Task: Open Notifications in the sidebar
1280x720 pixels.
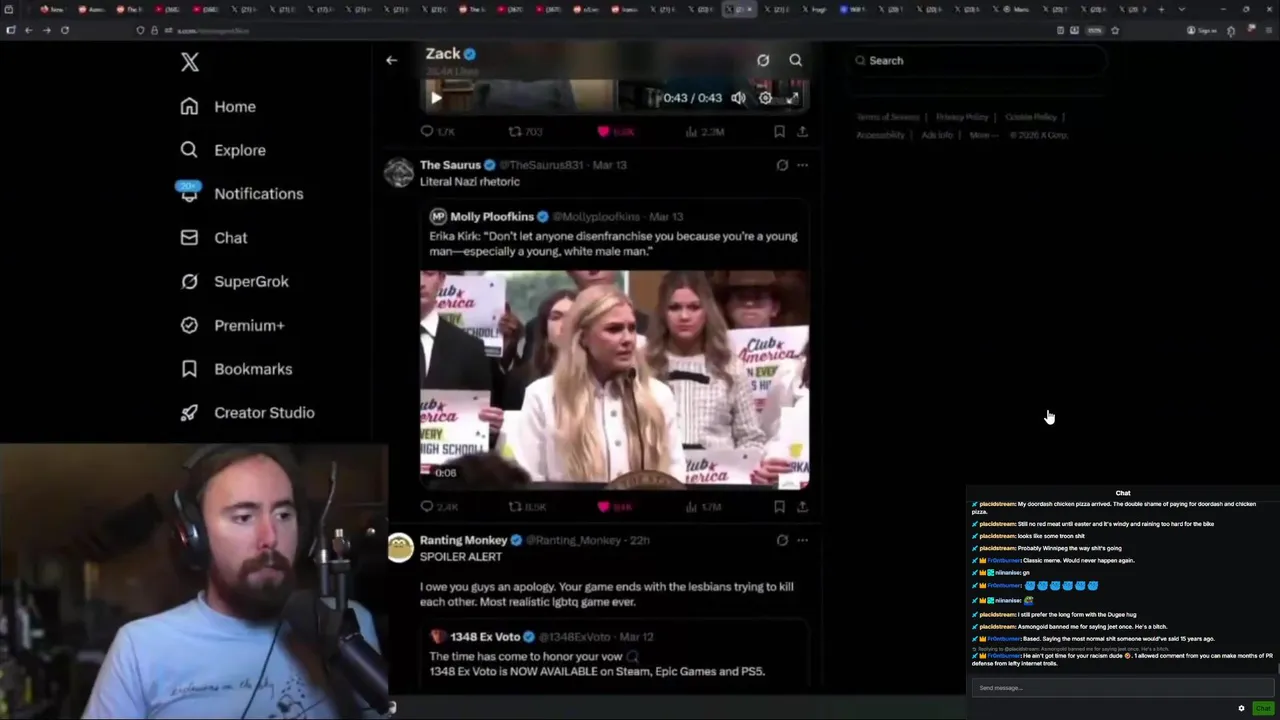Action: click(x=241, y=194)
